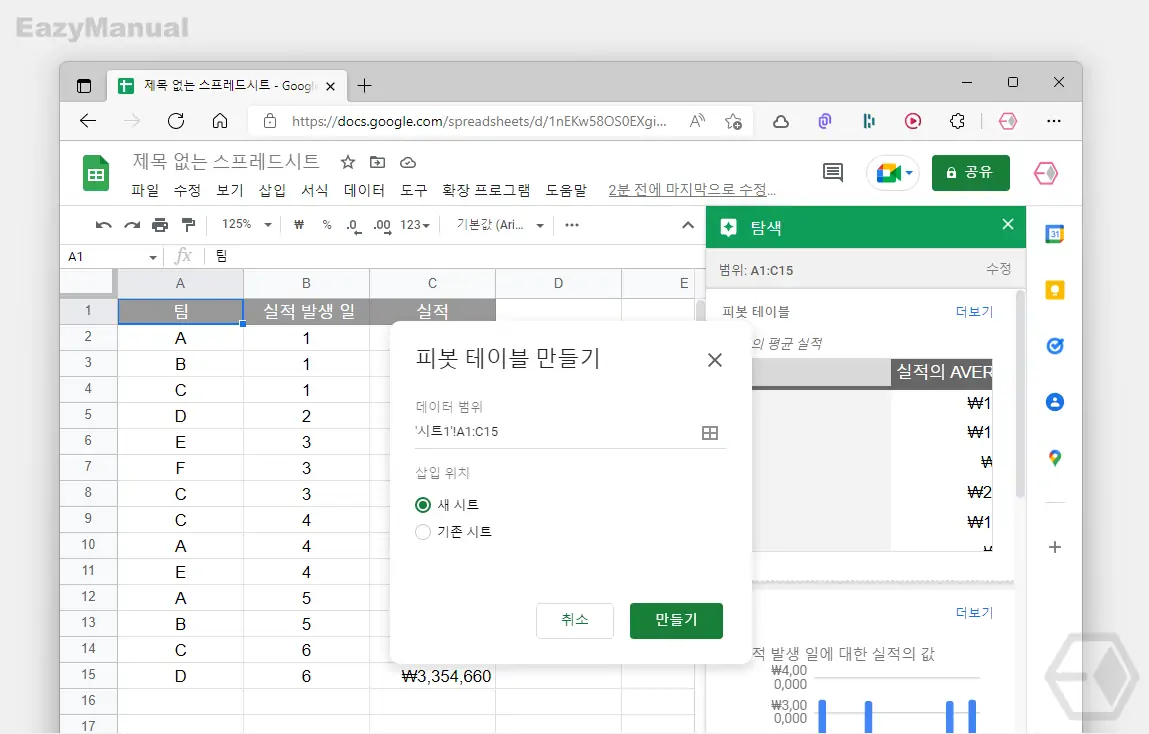Apply percent format icon
The height and width of the screenshot is (734, 1149).
tap(327, 225)
